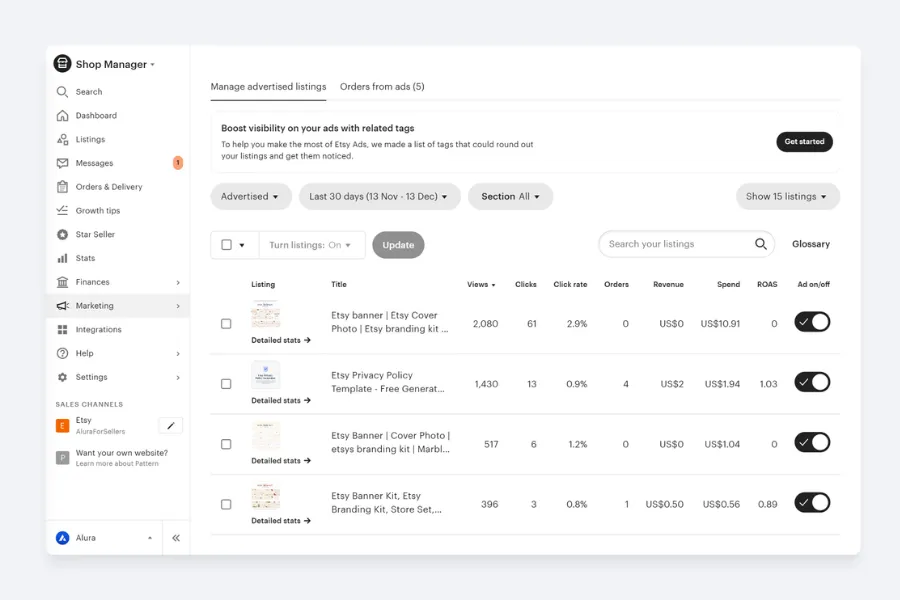Open the Advertised filter dropdown

pos(251,196)
